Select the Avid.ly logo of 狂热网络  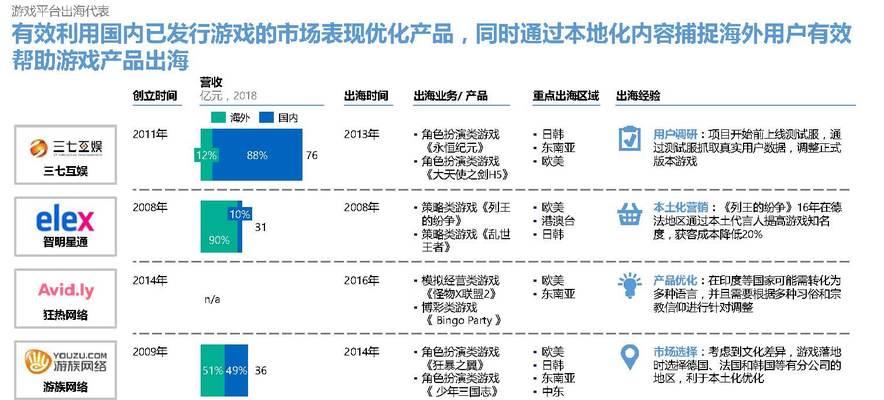66,291
